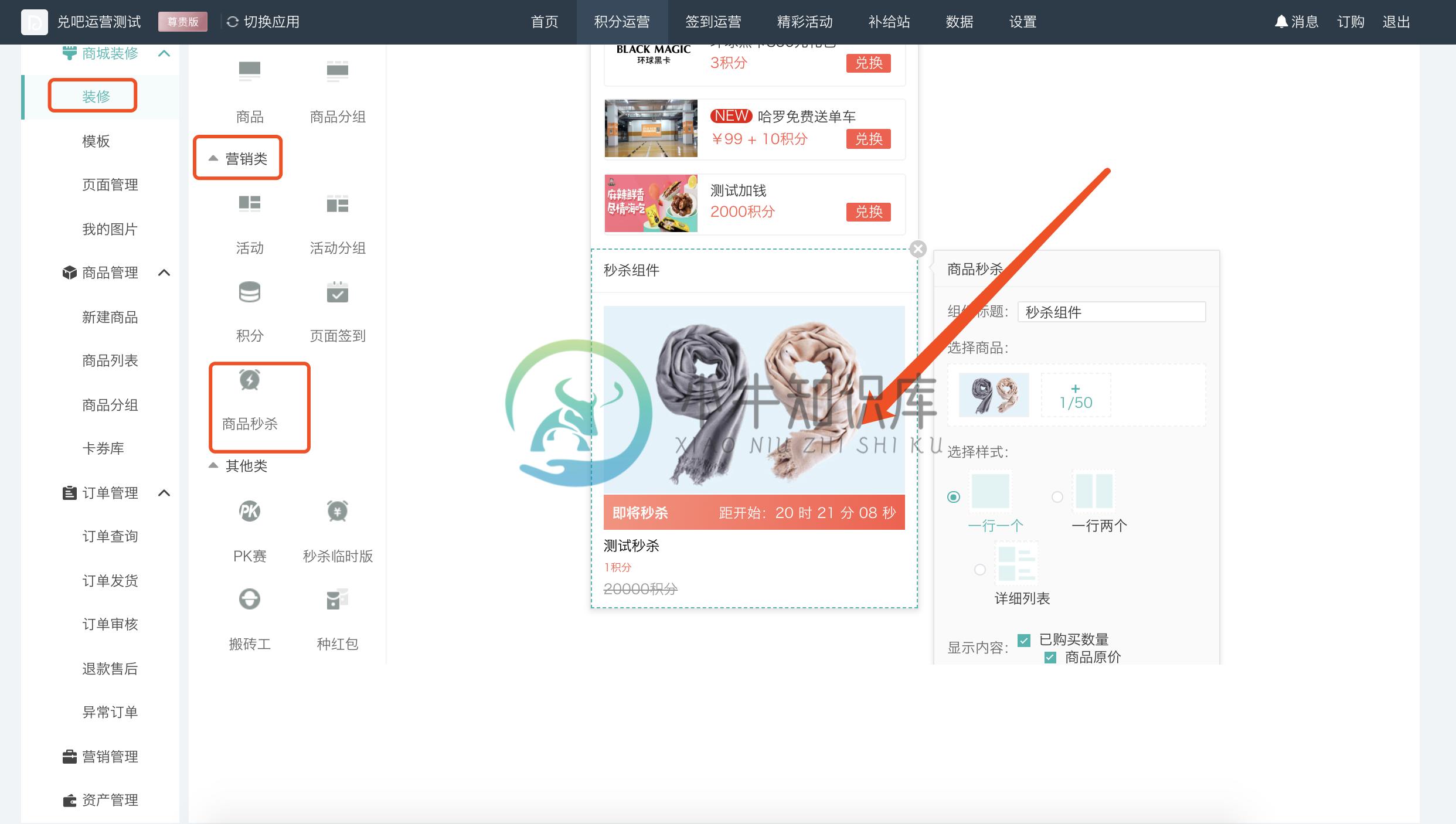The image size is (1456, 824).
Task: Open the 消息 notification bell
Action: pyautogui.click(x=1281, y=22)
